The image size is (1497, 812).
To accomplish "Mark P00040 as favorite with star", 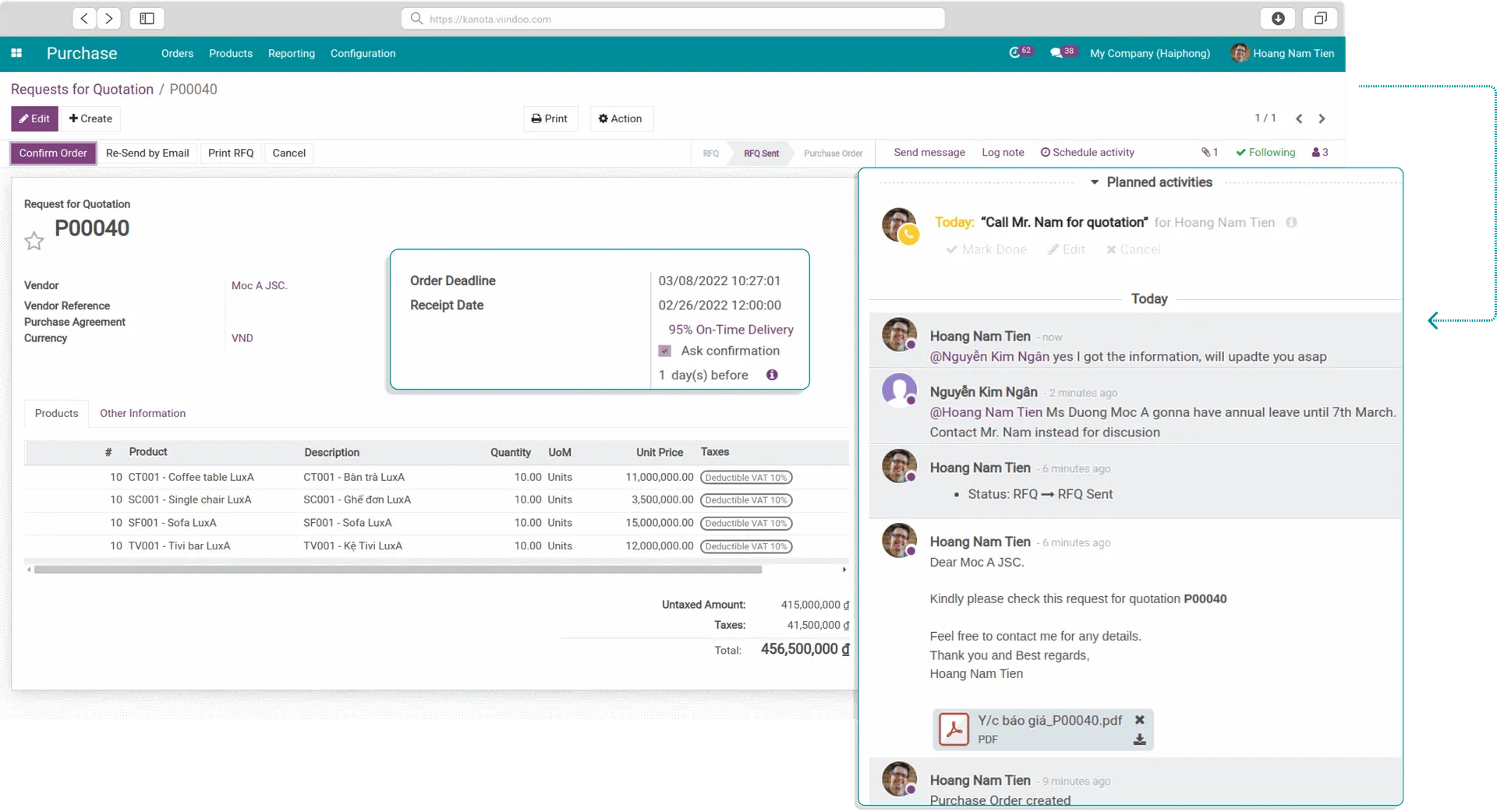I will (34, 241).
